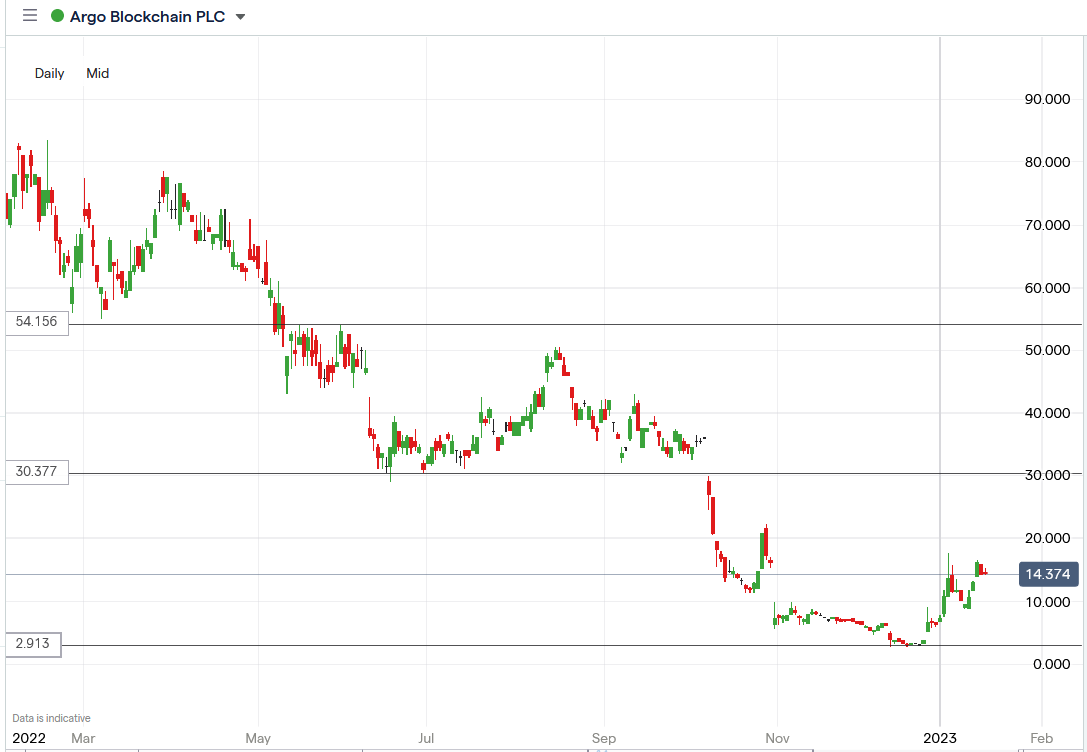Click the current price tag 14.374

tap(1048, 575)
